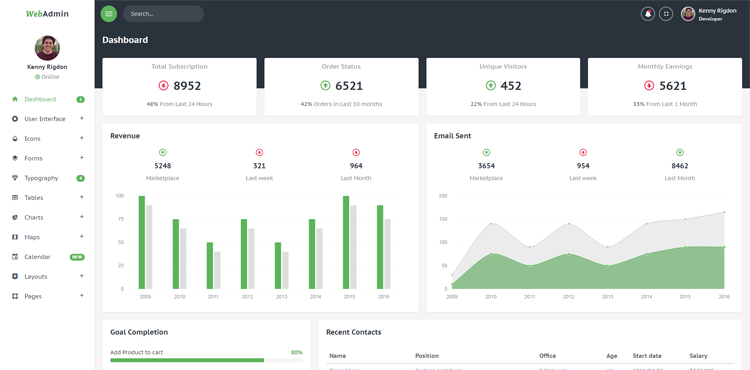This screenshot has height=370, width=750.
Task: Click the Forms layers icon
Action: pos(15,158)
